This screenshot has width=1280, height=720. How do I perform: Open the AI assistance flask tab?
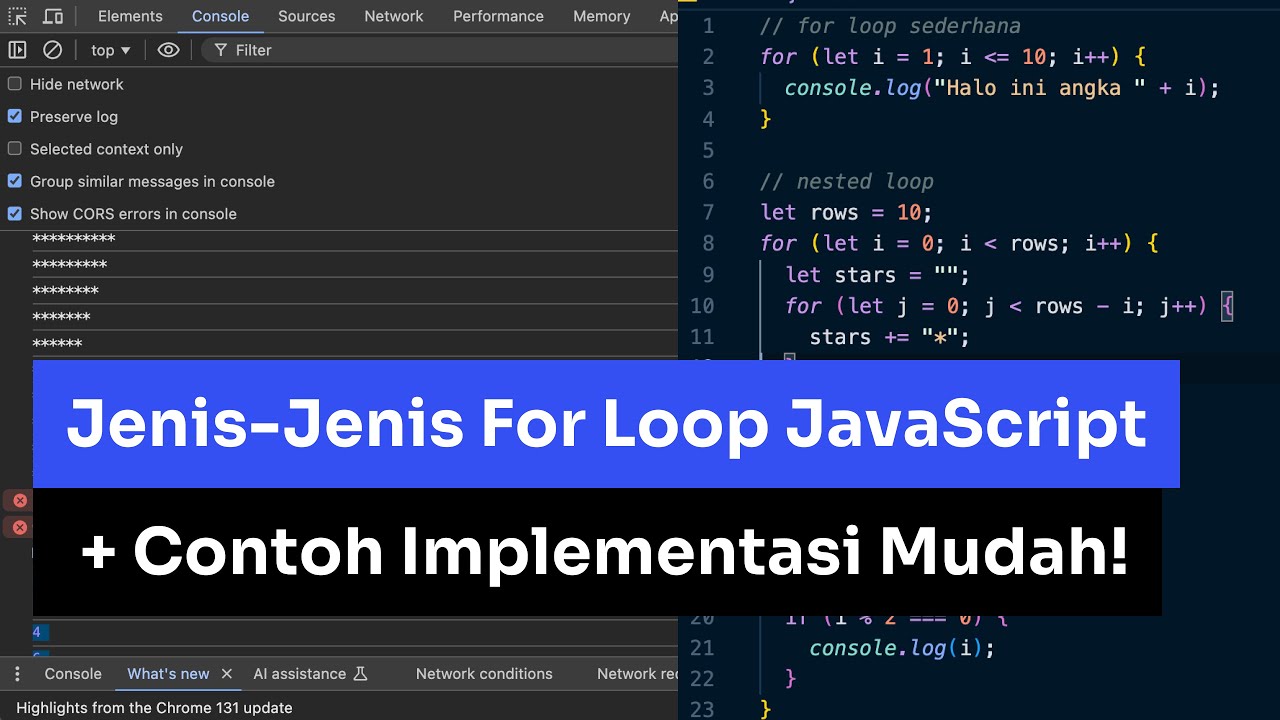(310, 674)
